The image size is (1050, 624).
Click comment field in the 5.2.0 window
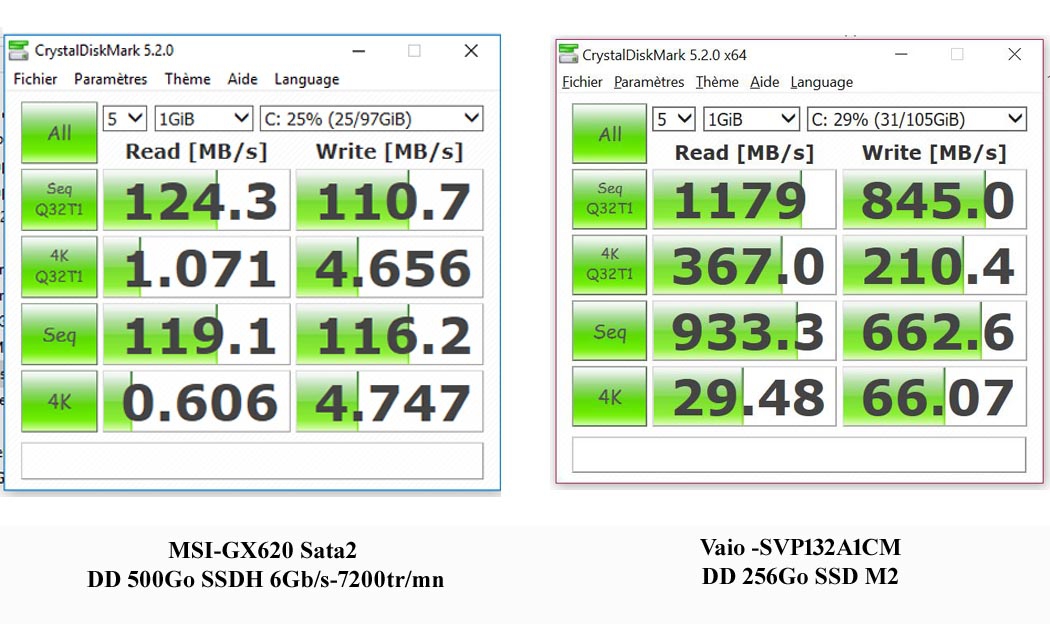[252, 461]
